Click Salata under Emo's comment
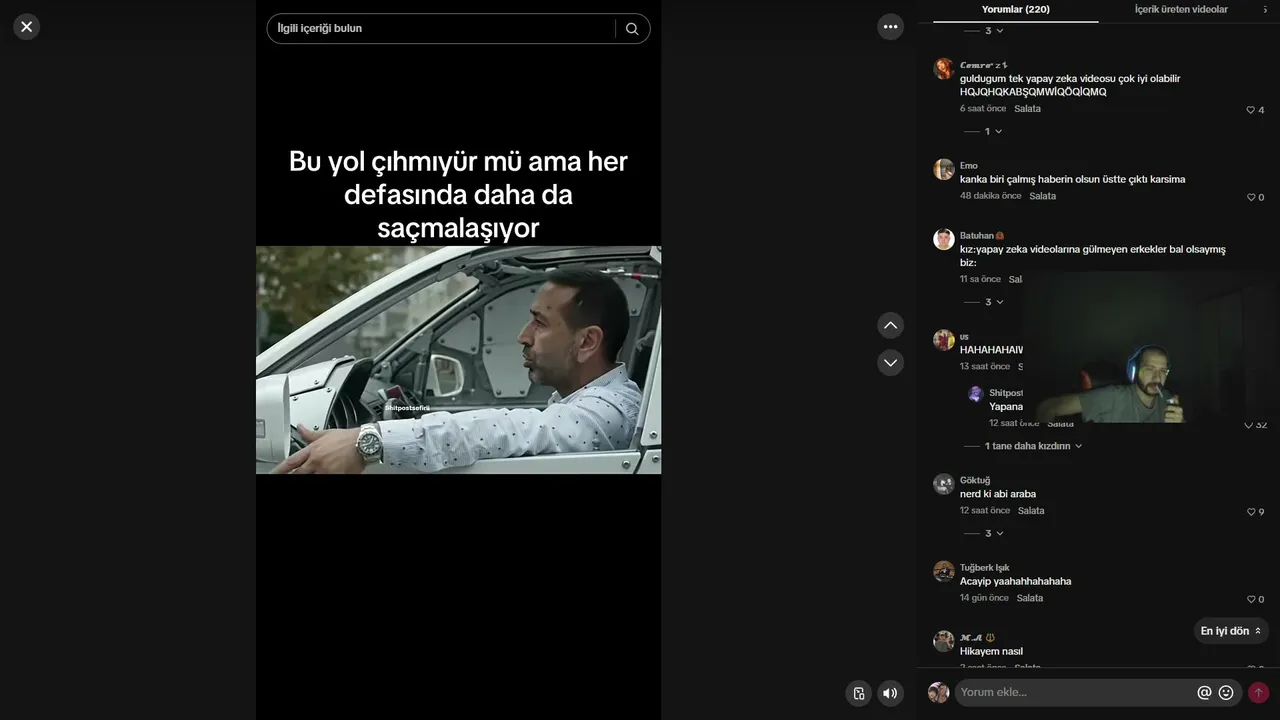Viewport: 1280px width, 720px height. (1042, 196)
